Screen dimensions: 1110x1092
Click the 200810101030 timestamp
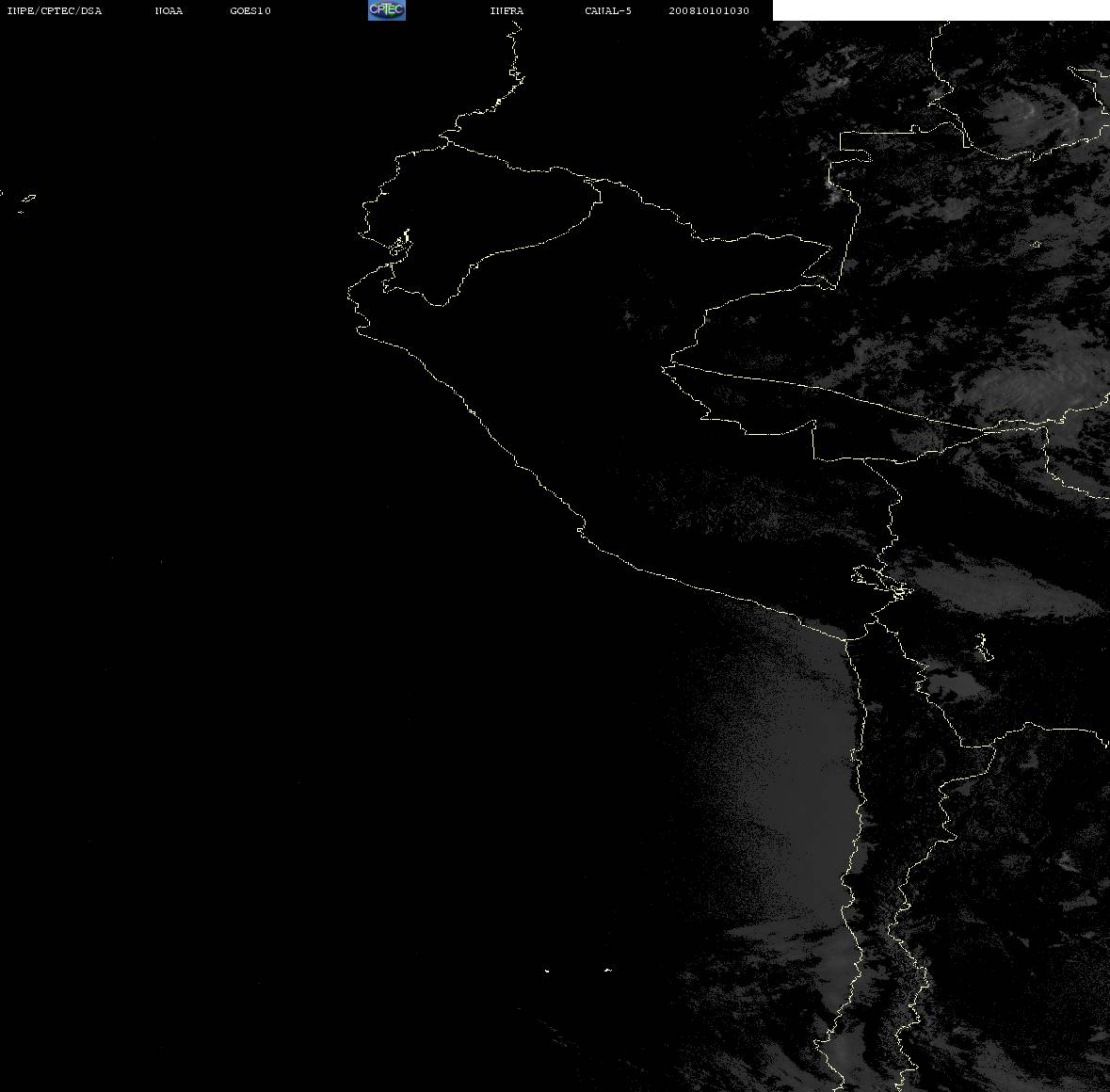coord(709,10)
